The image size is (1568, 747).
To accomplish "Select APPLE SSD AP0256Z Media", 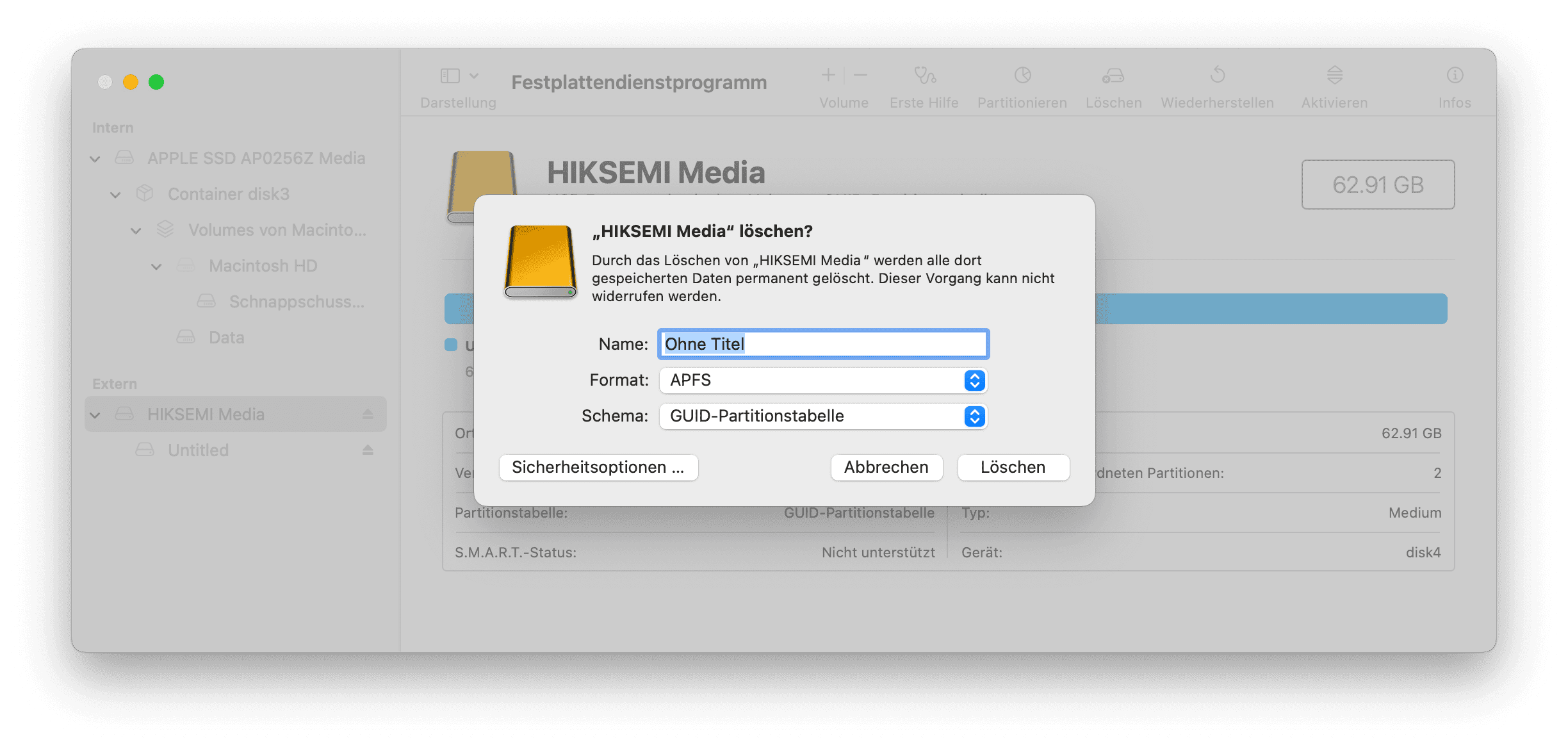I will tap(236, 158).
